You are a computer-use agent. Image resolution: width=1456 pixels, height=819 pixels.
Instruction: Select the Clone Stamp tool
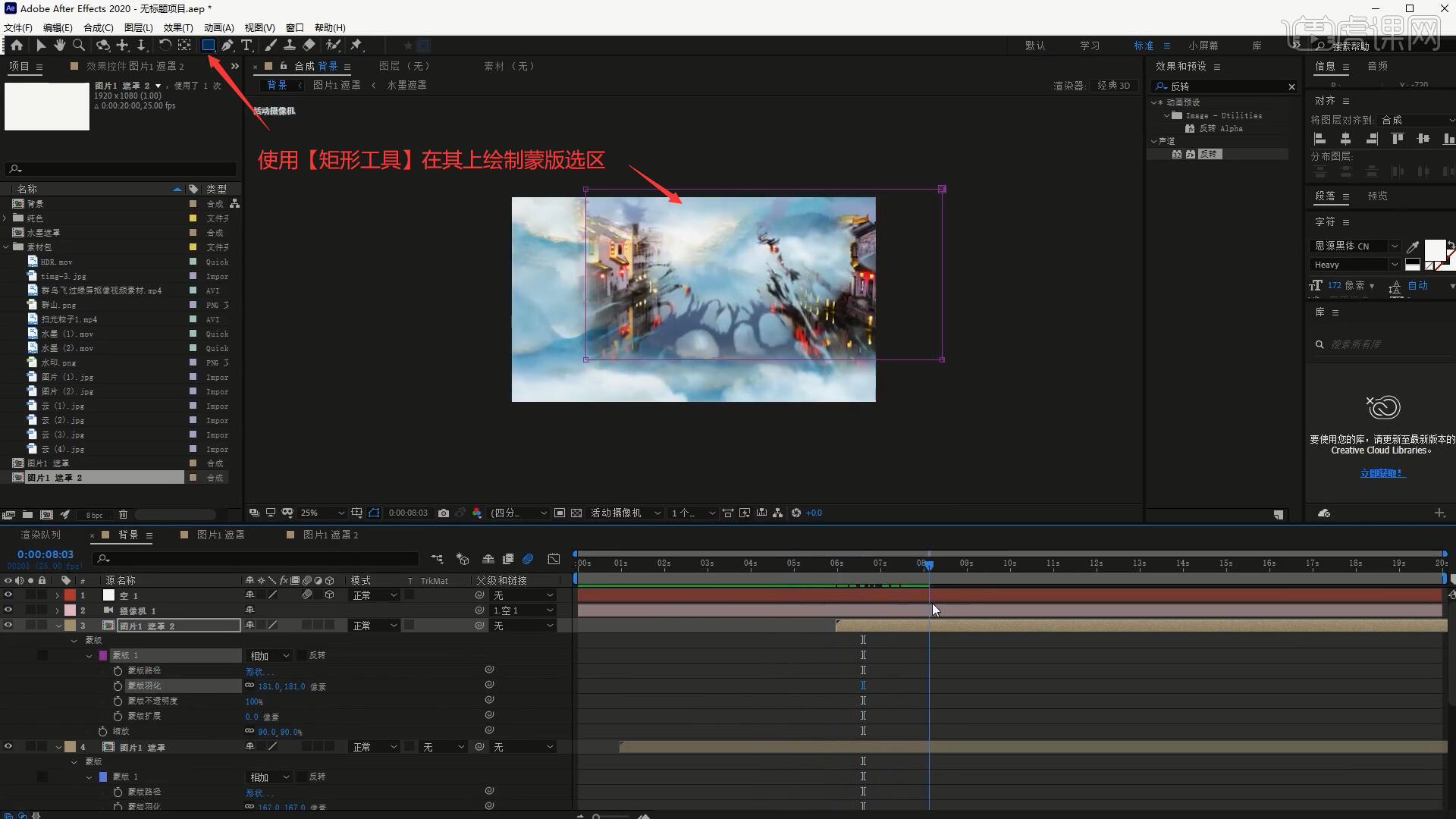[290, 45]
